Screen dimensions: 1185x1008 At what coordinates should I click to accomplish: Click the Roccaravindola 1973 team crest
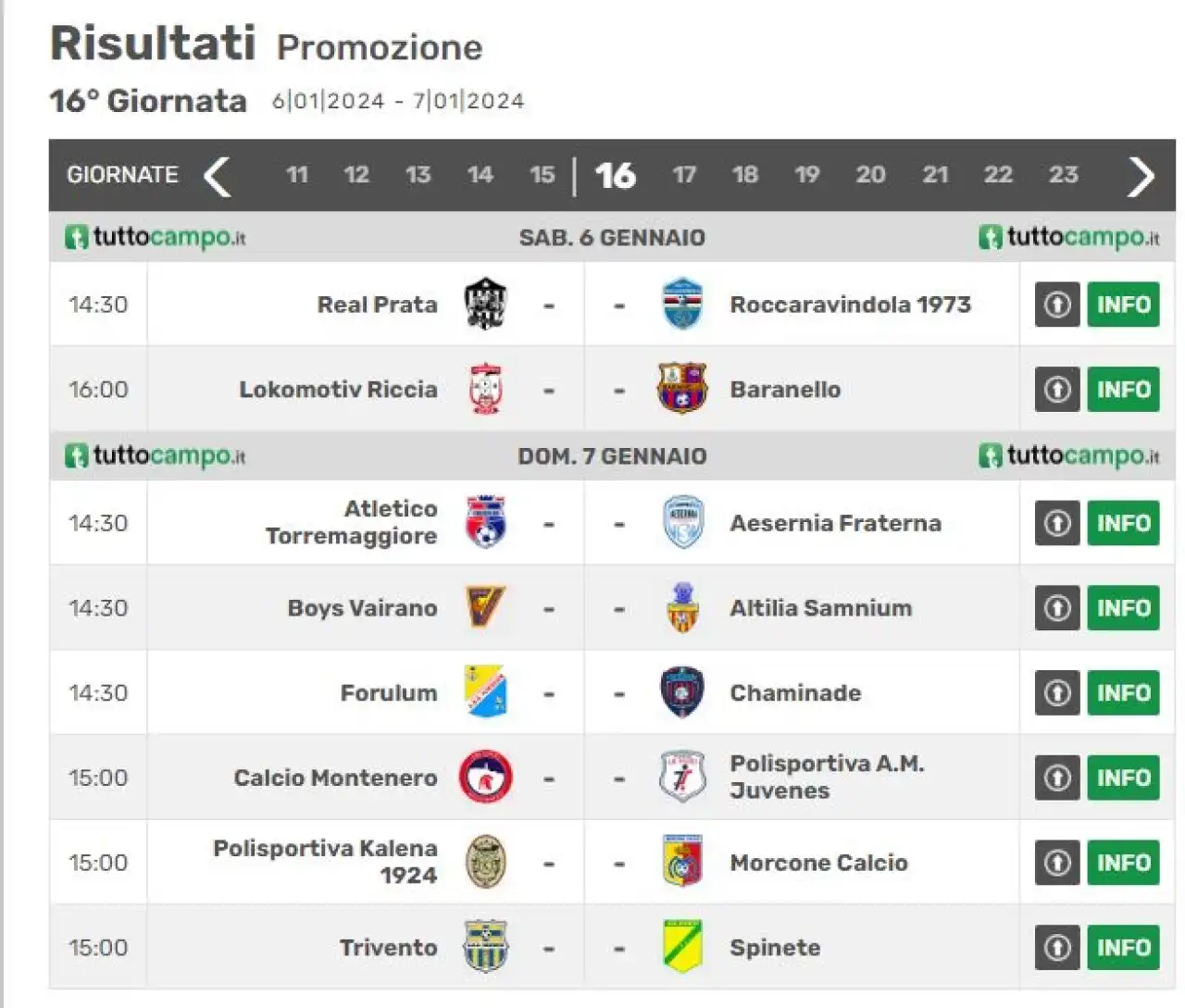[683, 304]
